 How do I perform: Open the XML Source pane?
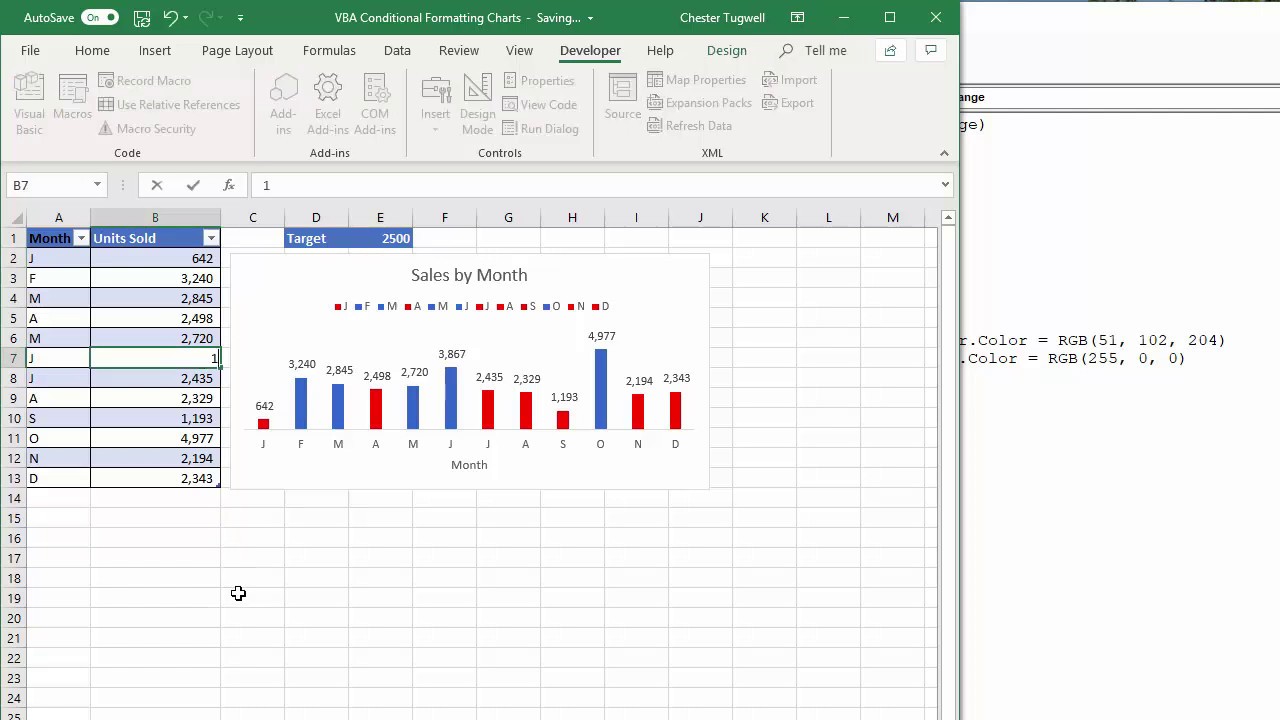click(622, 97)
